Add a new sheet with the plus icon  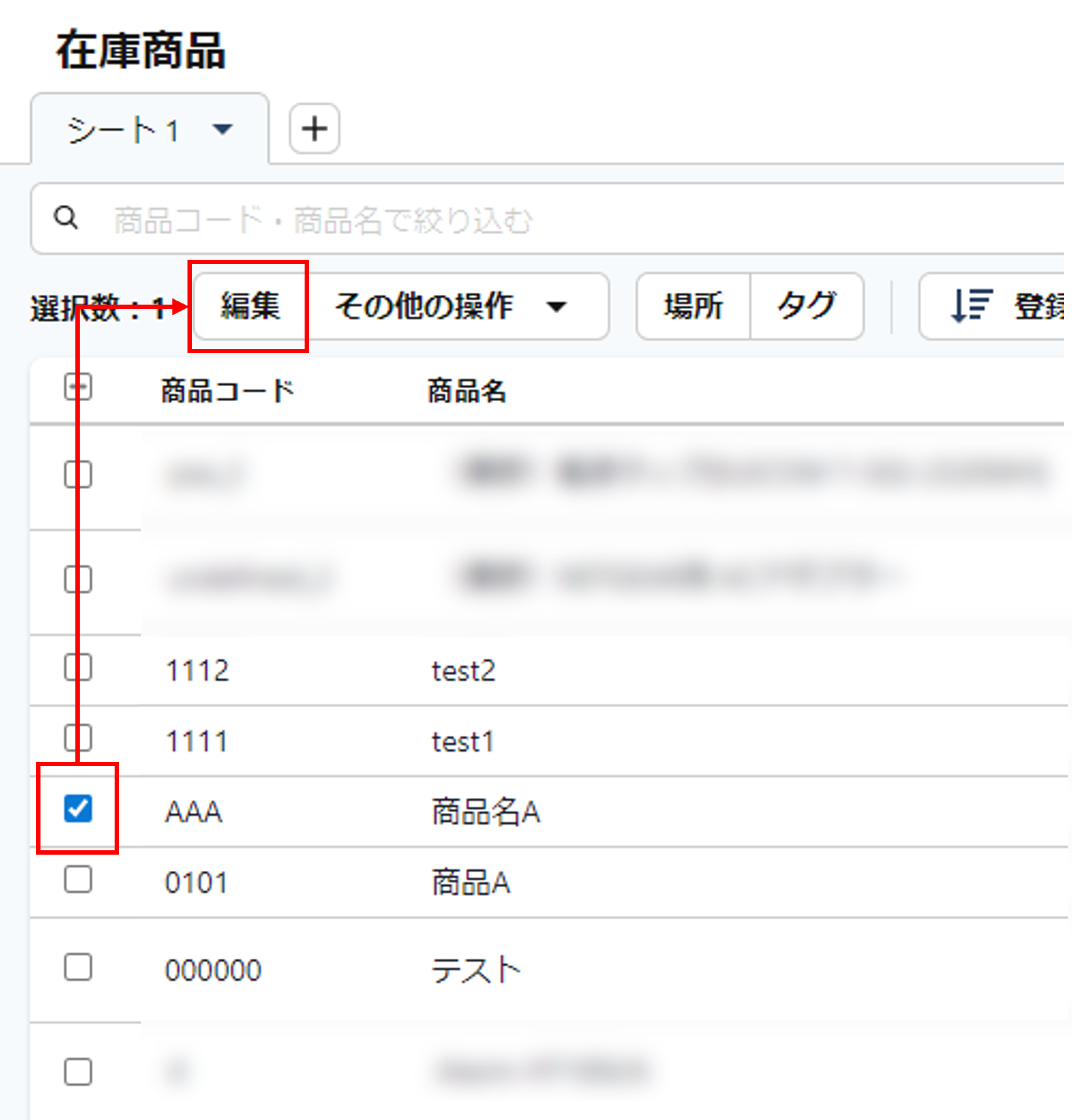click(x=314, y=128)
